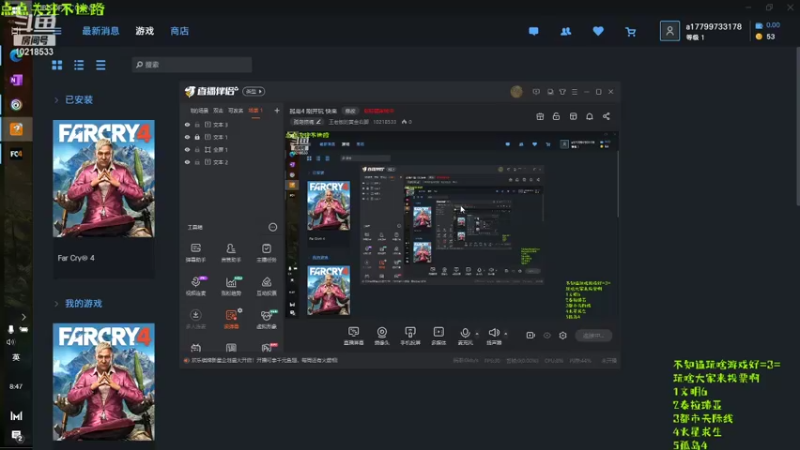800x450 pixels.
Task: Toggle visibility of the 文本 1 layer
Action: pyautogui.click(x=187, y=137)
